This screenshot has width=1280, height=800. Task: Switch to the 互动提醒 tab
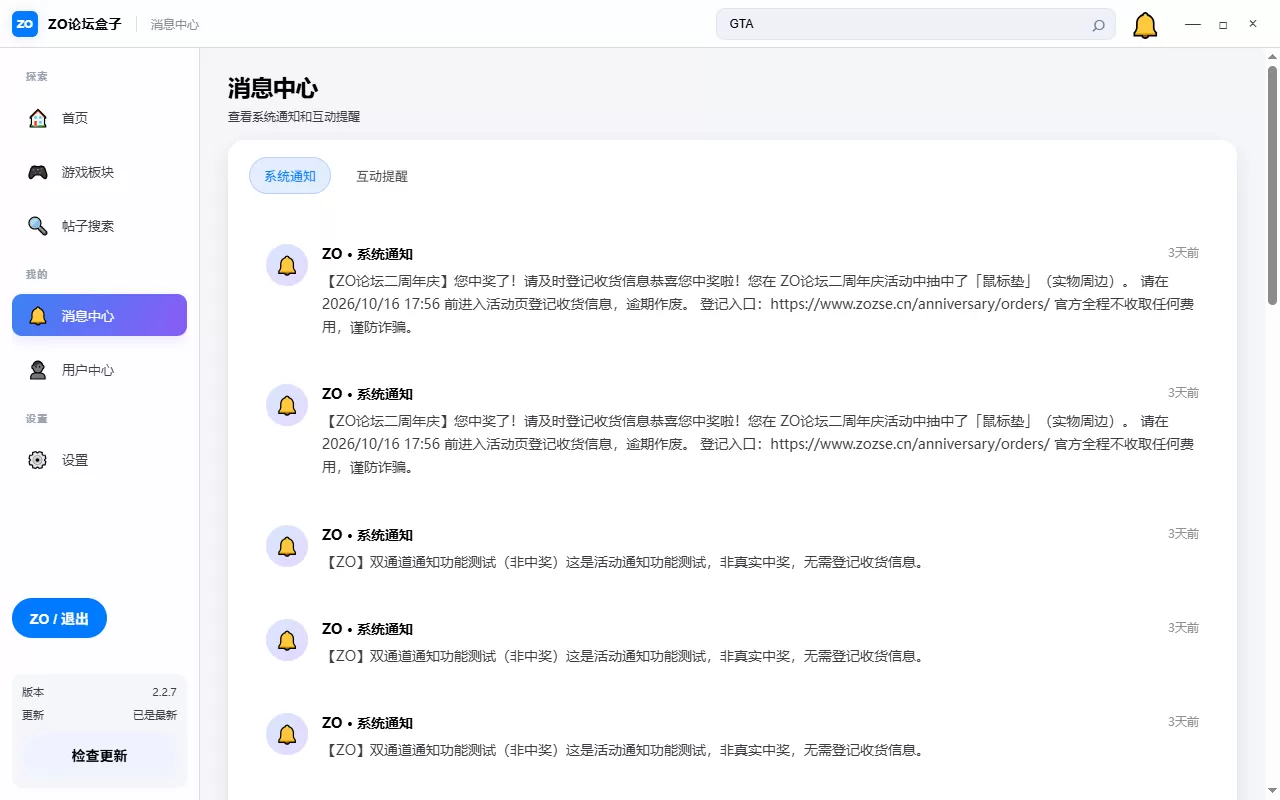pos(382,176)
